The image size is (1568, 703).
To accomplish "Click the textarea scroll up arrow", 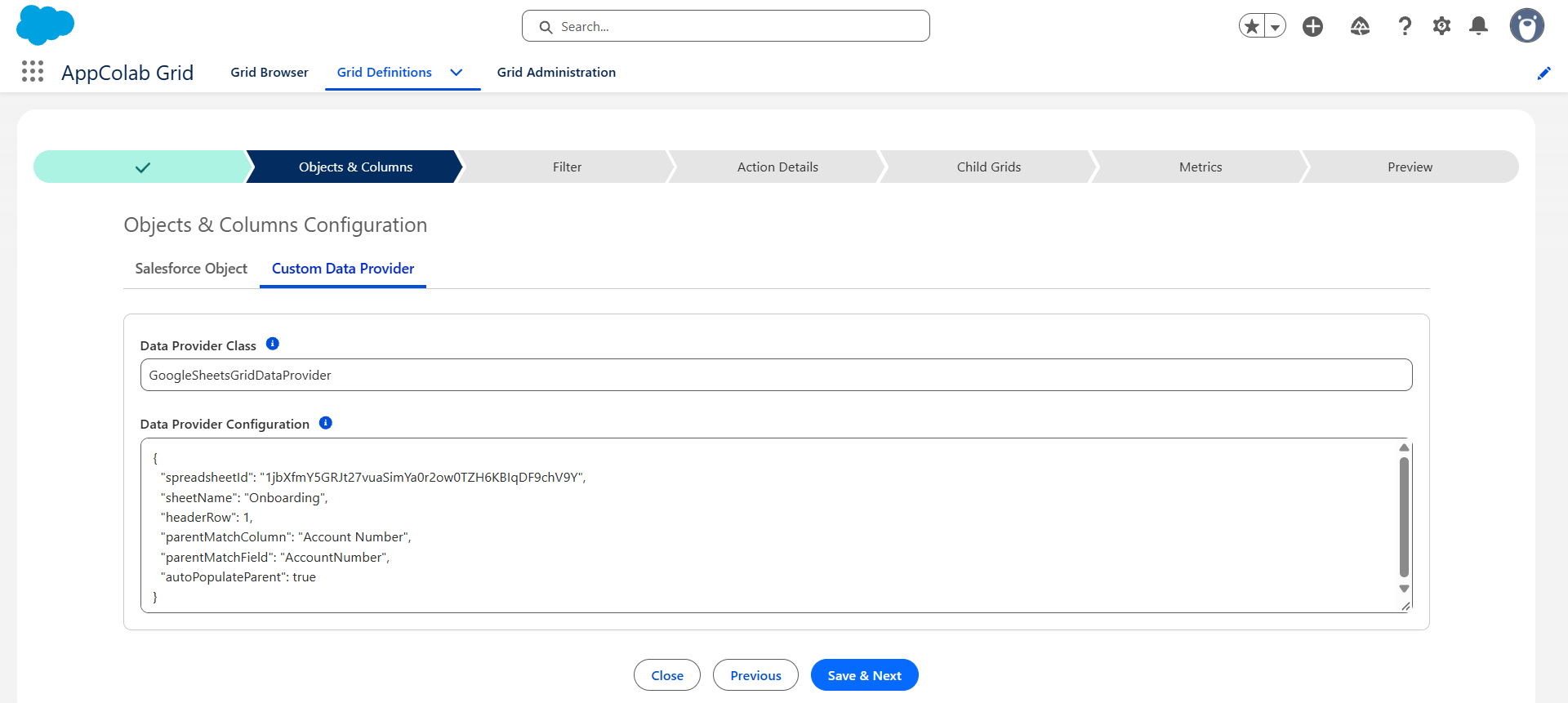I will click(x=1404, y=447).
